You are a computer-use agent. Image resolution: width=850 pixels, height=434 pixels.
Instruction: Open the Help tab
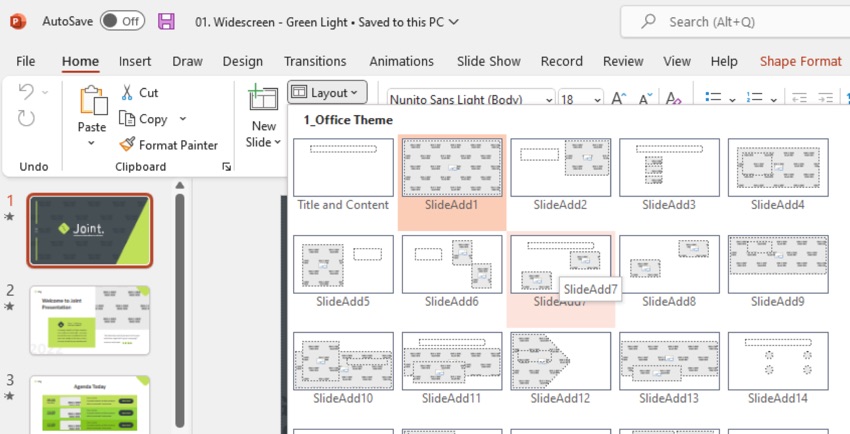(x=724, y=61)
